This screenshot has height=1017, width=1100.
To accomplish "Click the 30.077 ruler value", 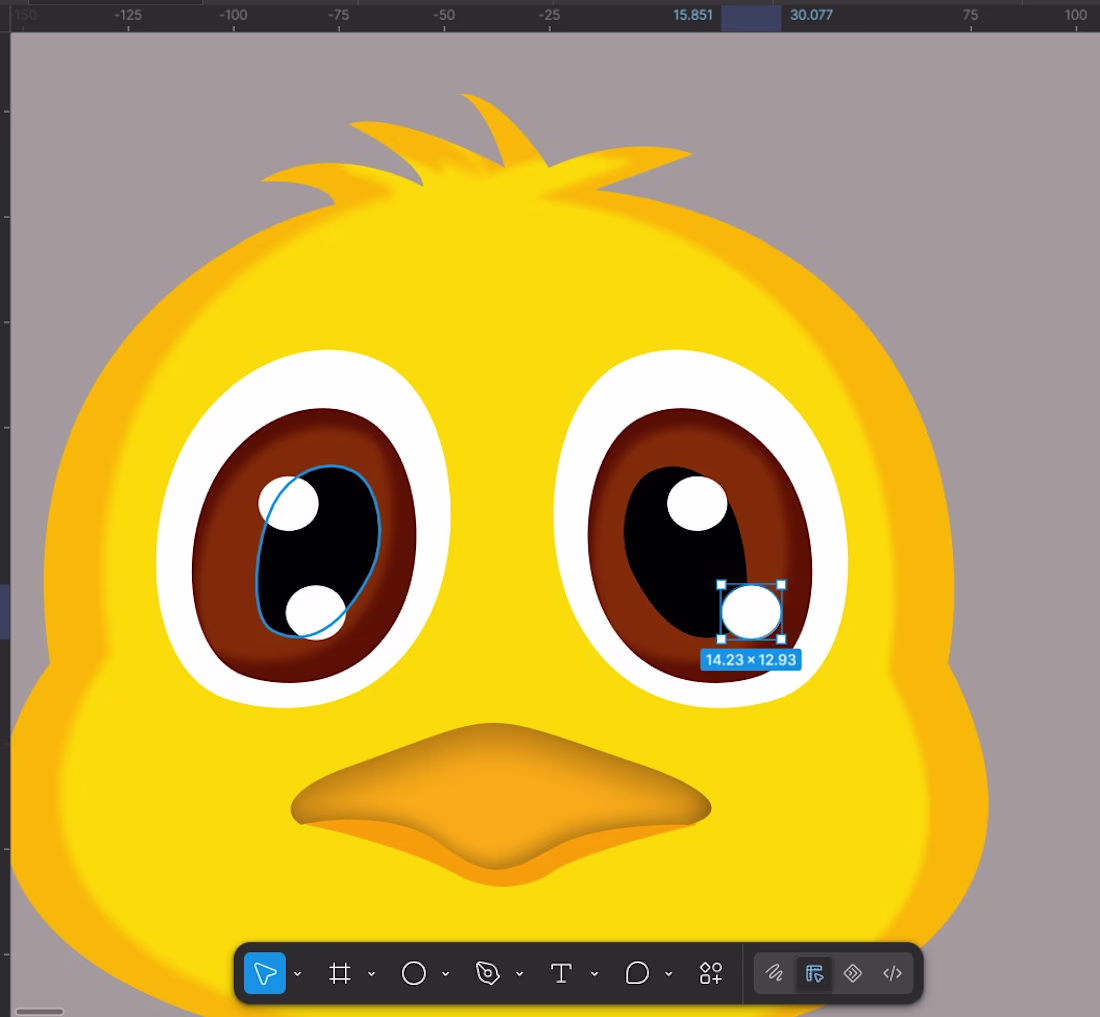I will [811, 15].
